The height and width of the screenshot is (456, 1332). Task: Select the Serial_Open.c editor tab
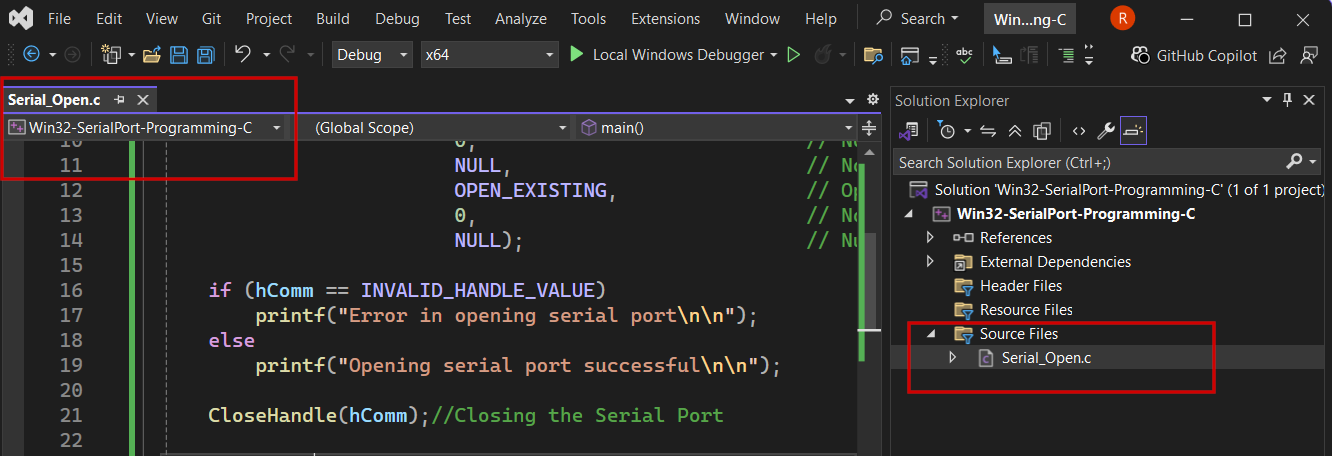54,100
